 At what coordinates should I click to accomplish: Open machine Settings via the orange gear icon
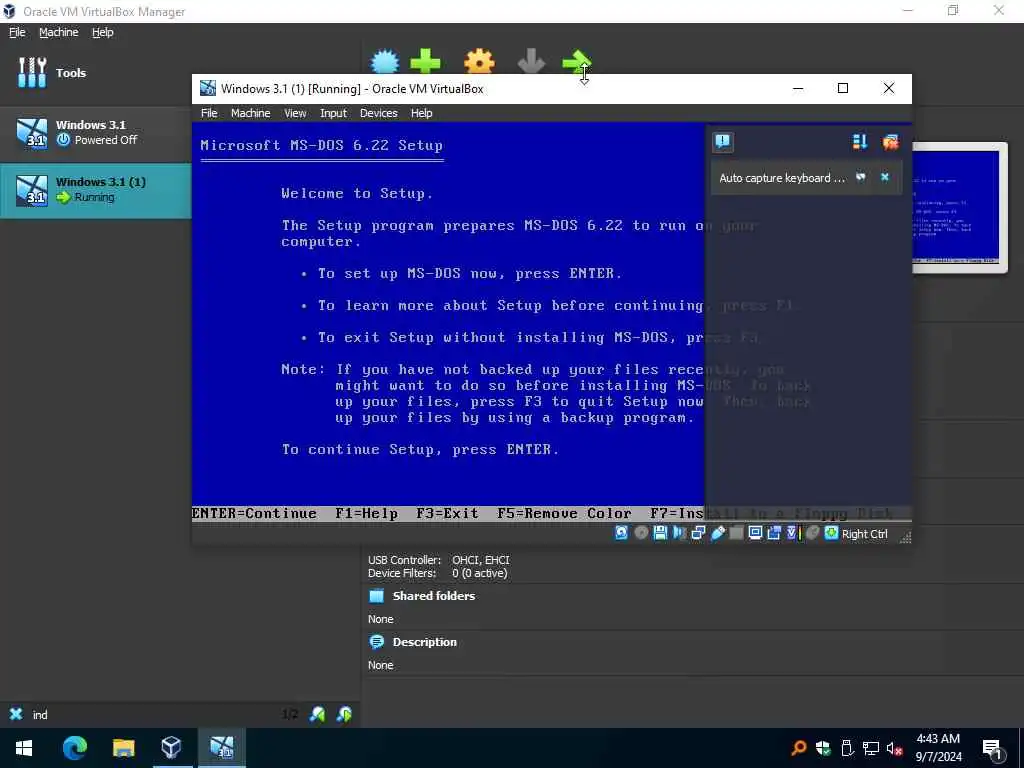(x=479, y=61)
